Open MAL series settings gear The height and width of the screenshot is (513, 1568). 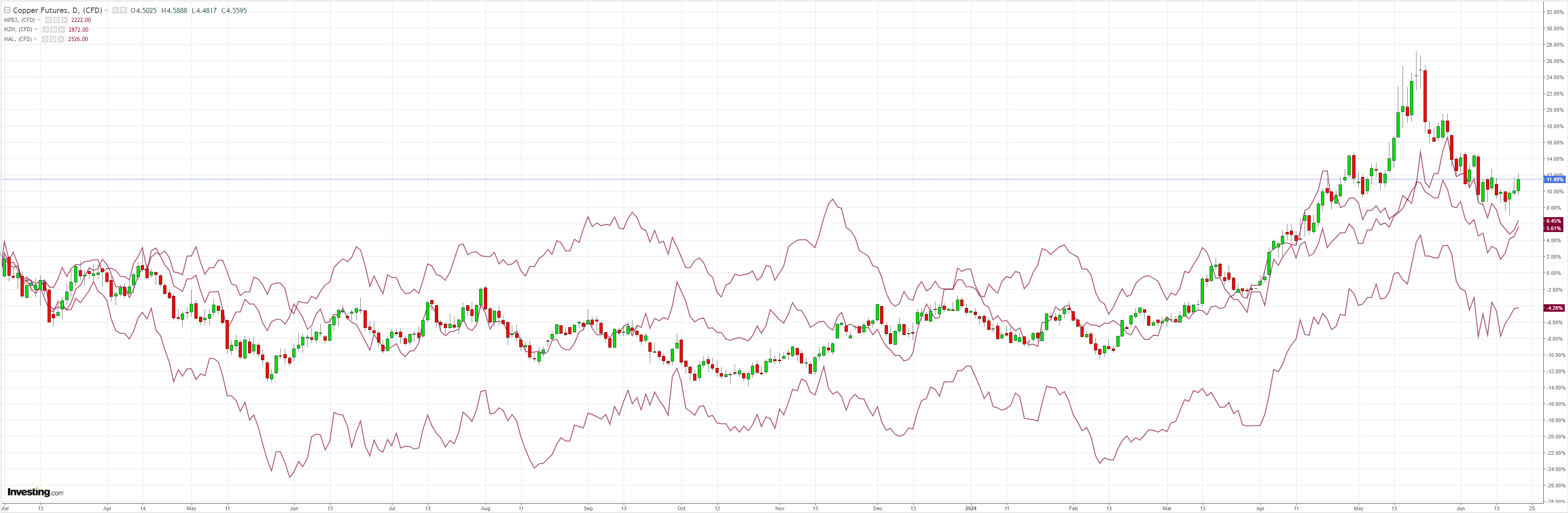pyautogui.click(x=53, y=40)
